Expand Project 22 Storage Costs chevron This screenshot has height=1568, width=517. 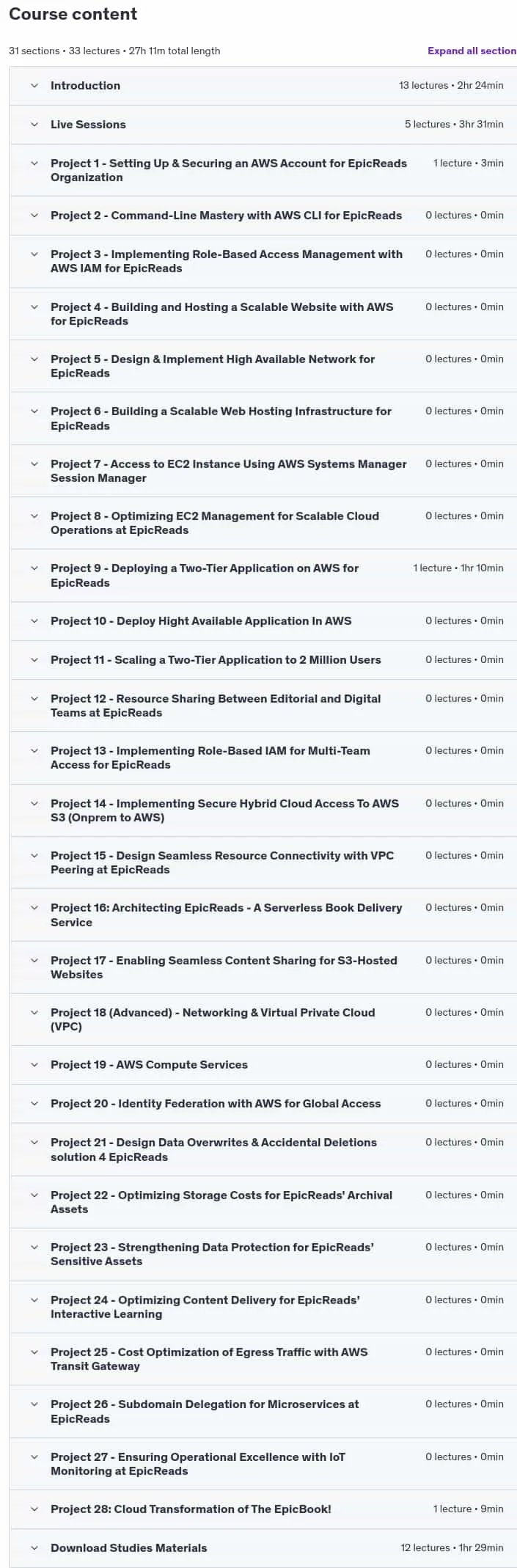[34, 1195]
